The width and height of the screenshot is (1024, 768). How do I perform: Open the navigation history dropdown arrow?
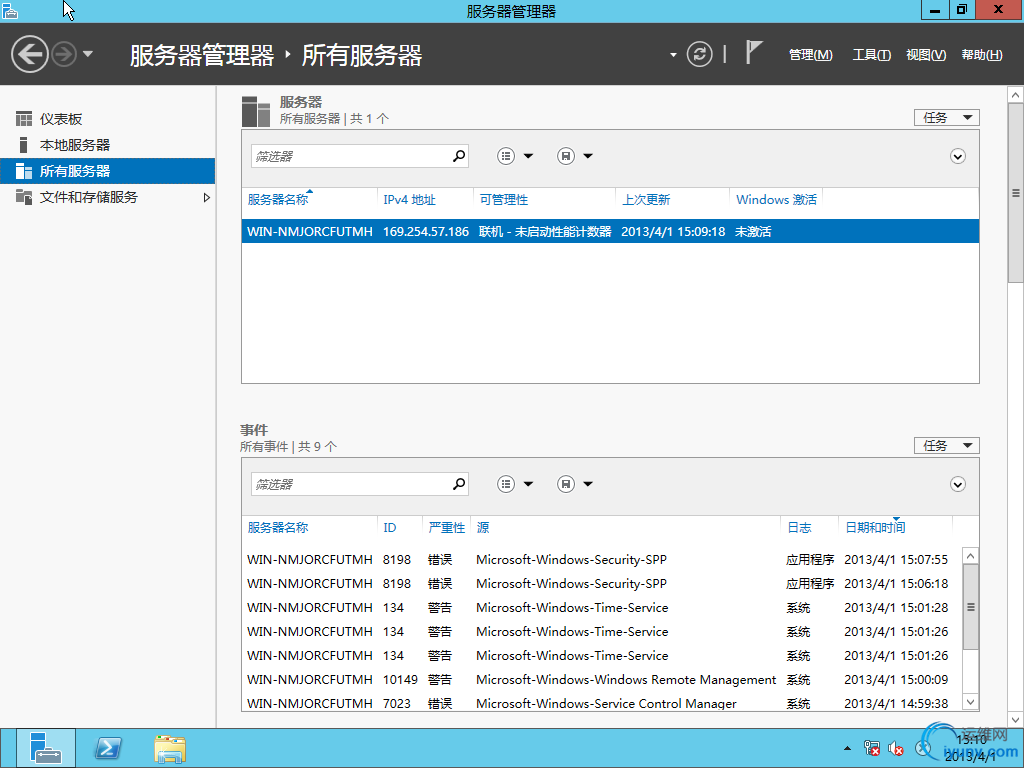(88, 54)
